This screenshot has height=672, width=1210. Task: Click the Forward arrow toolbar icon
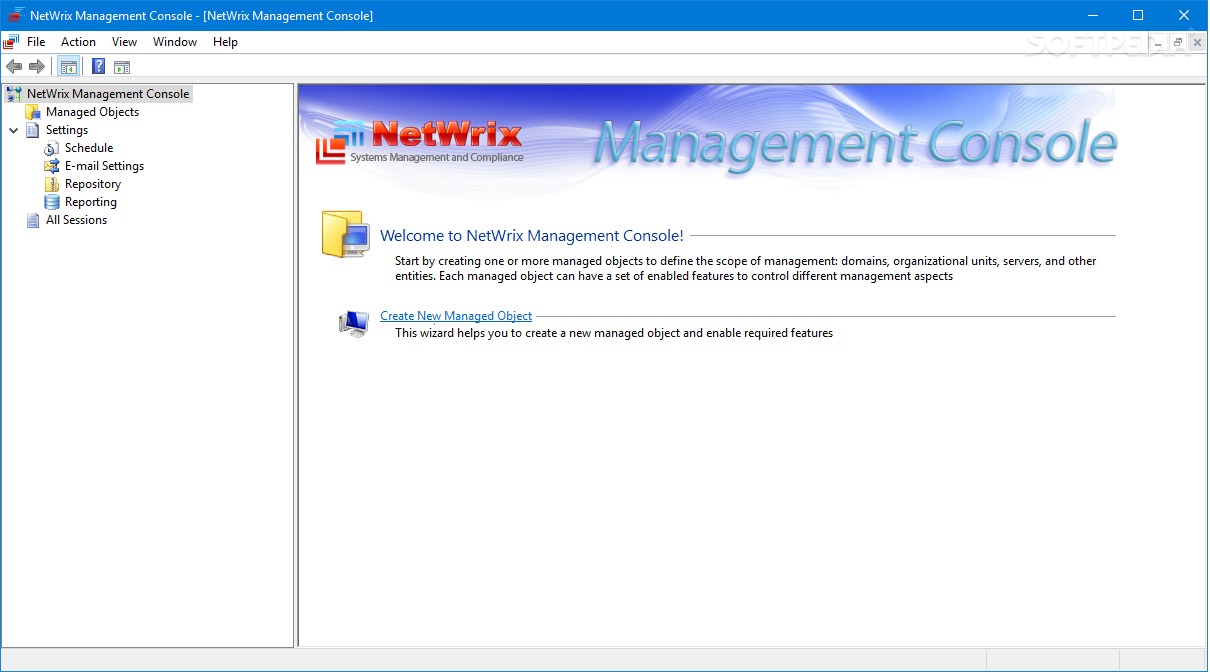37,67
